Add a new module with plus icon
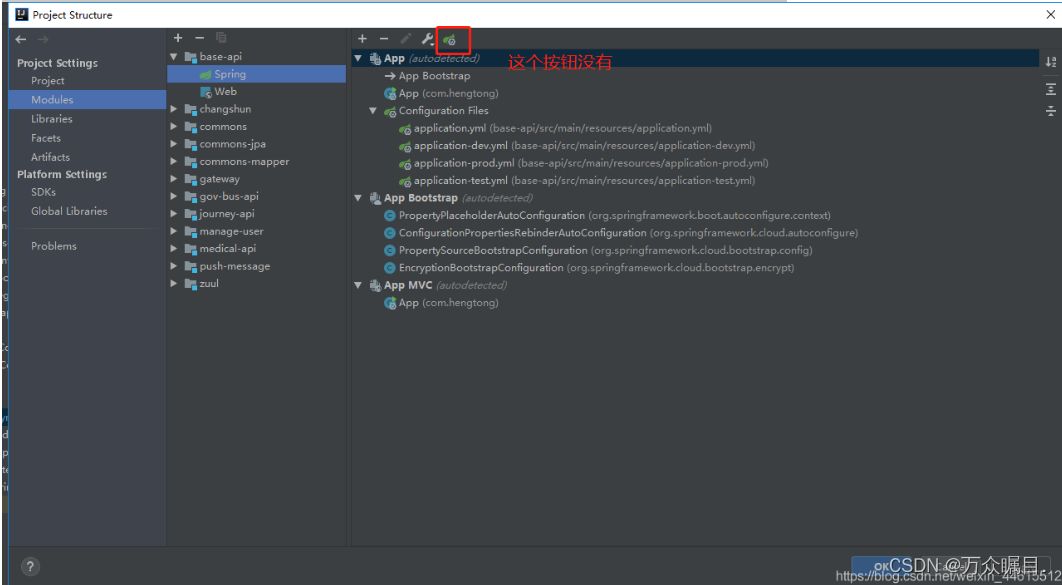Screen dimensions: 1062x585 coord(177,38)
